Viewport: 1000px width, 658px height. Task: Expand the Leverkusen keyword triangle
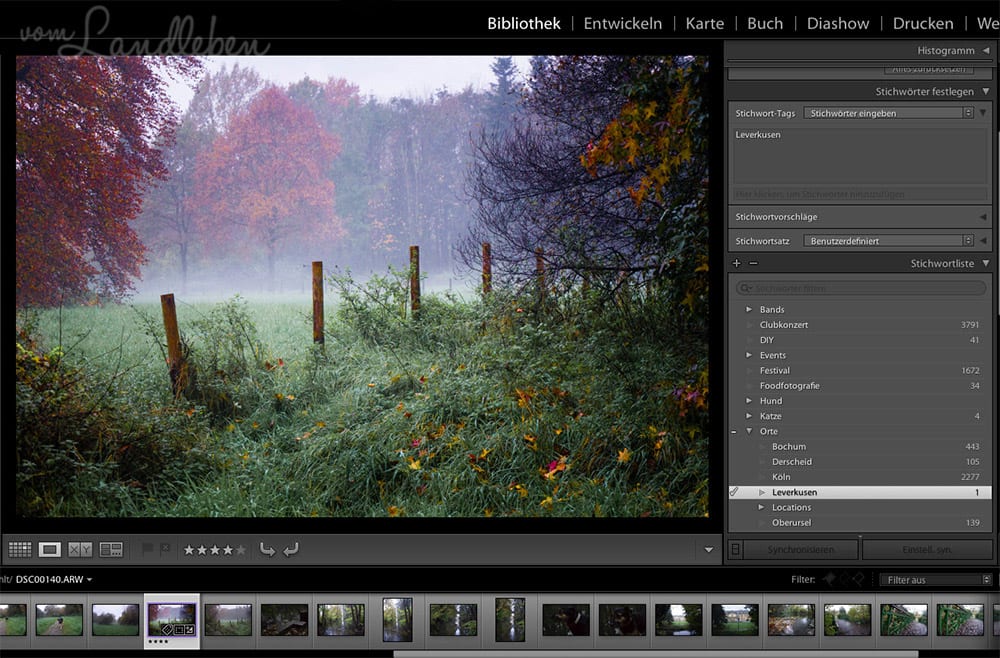point(761,492)
